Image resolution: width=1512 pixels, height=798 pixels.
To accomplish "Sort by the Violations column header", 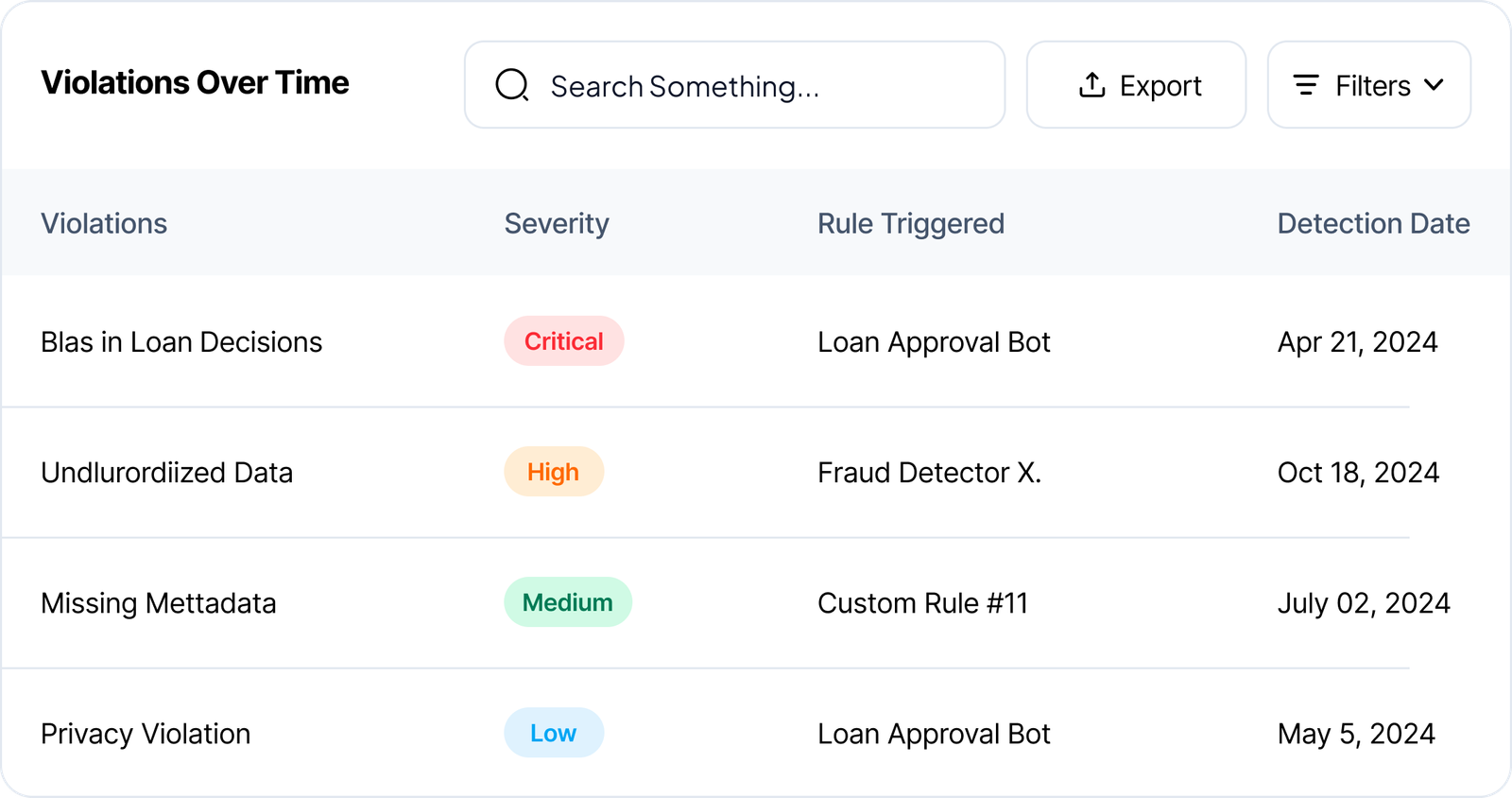I will click(x=104, y=223).
